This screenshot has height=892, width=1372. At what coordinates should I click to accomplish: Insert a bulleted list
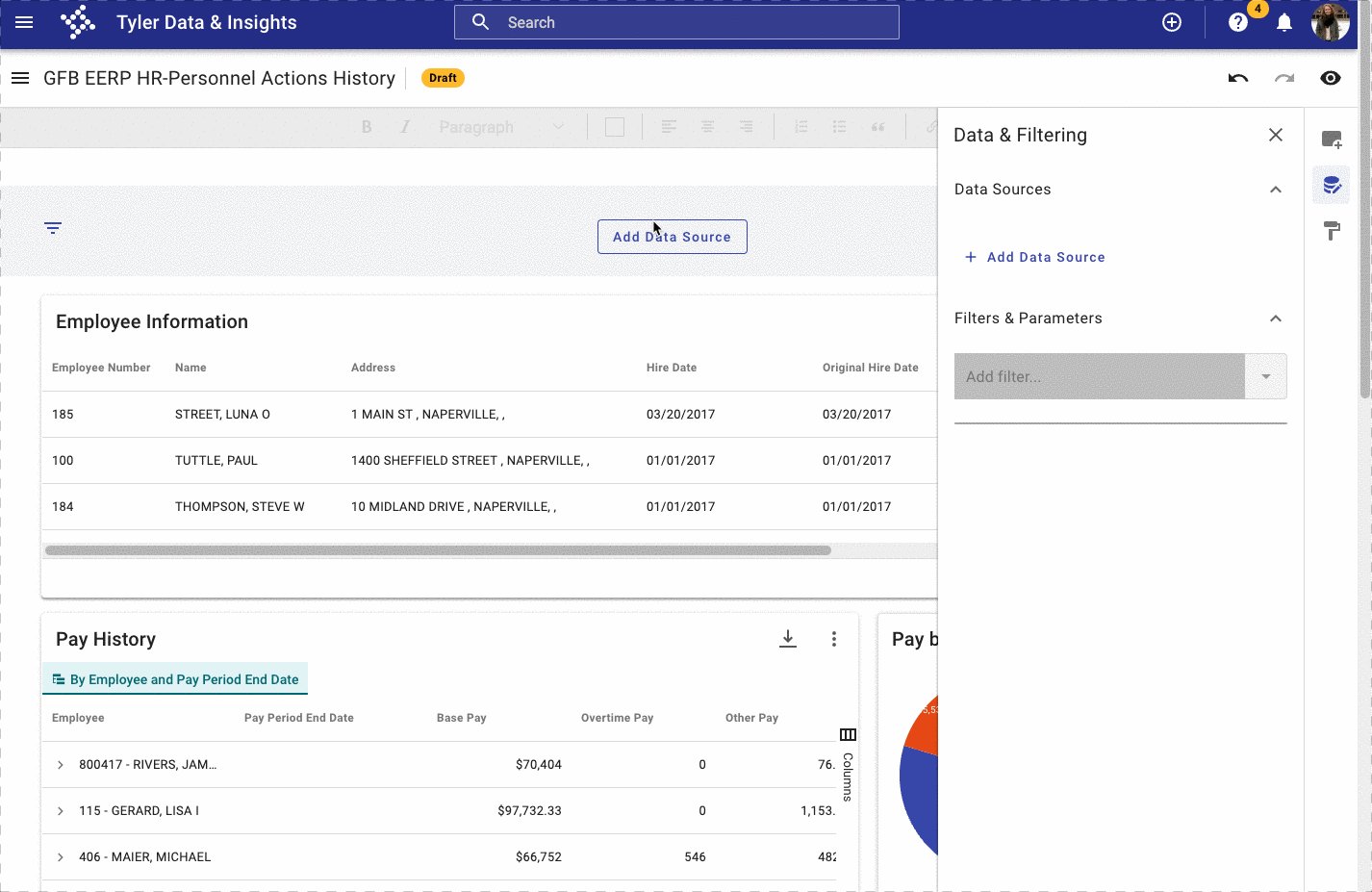839,127
